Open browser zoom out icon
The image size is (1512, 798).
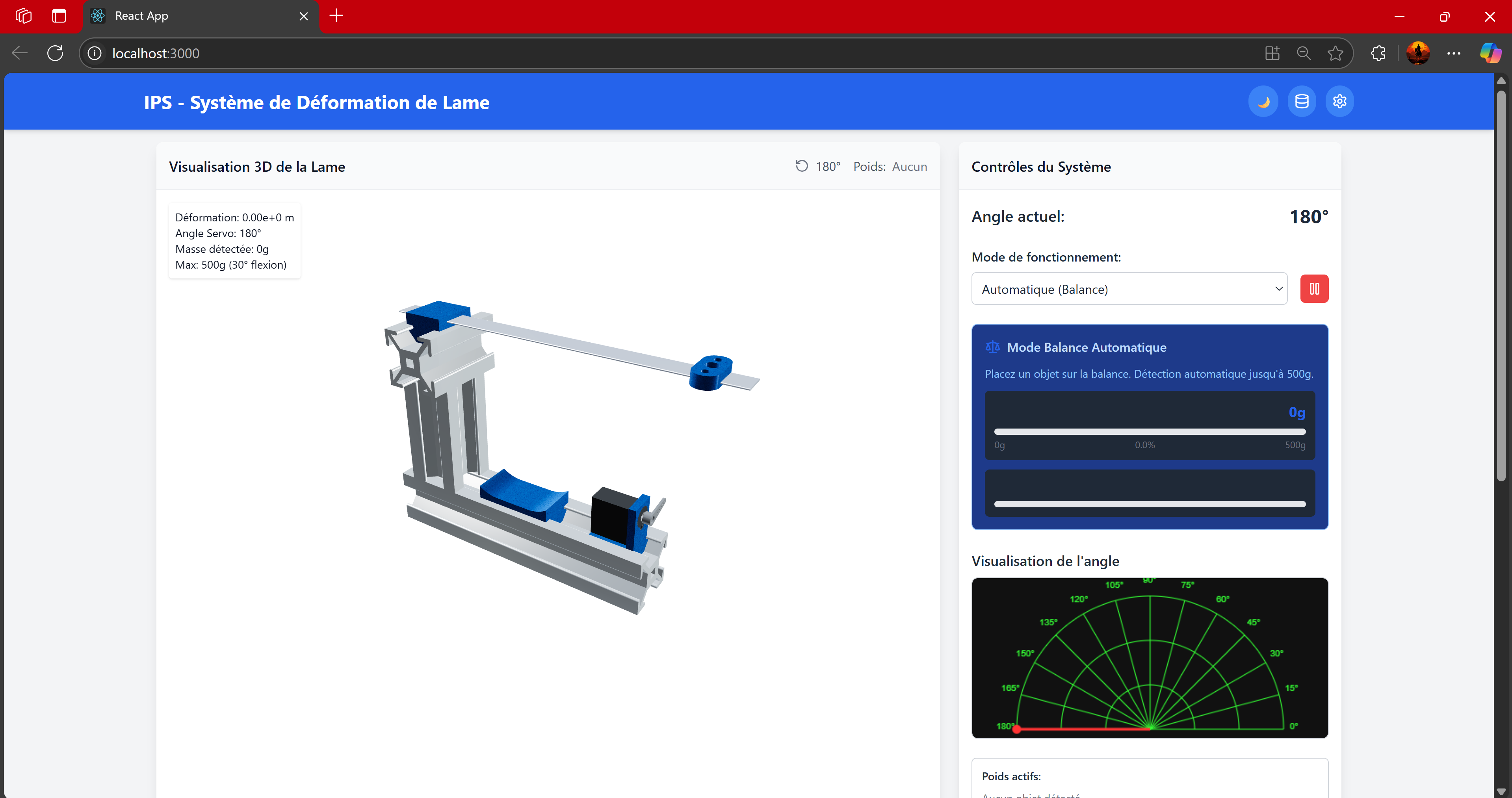point(1303,54)
